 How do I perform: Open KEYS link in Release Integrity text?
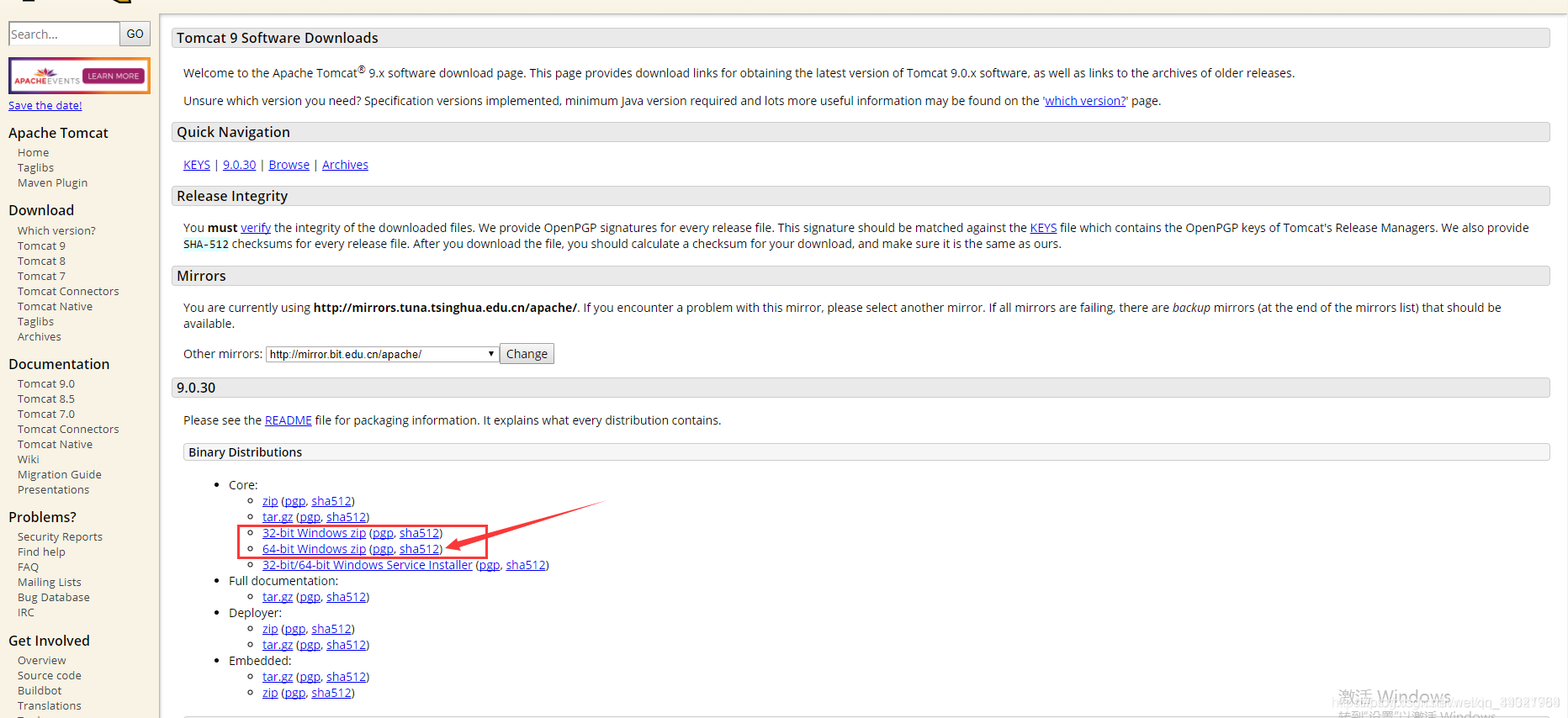1043,228
